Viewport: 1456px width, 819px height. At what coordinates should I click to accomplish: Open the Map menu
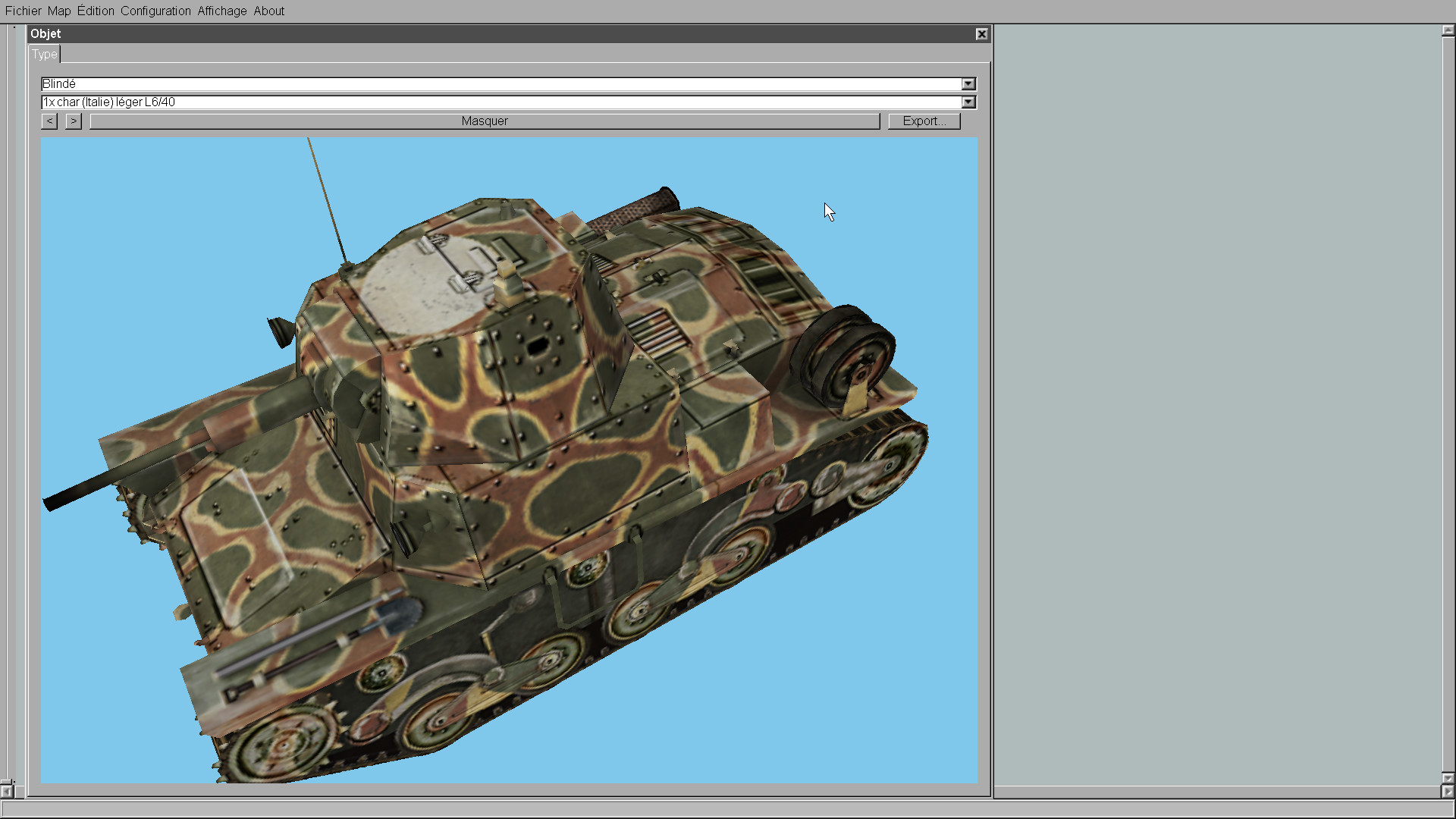point(58,11)
